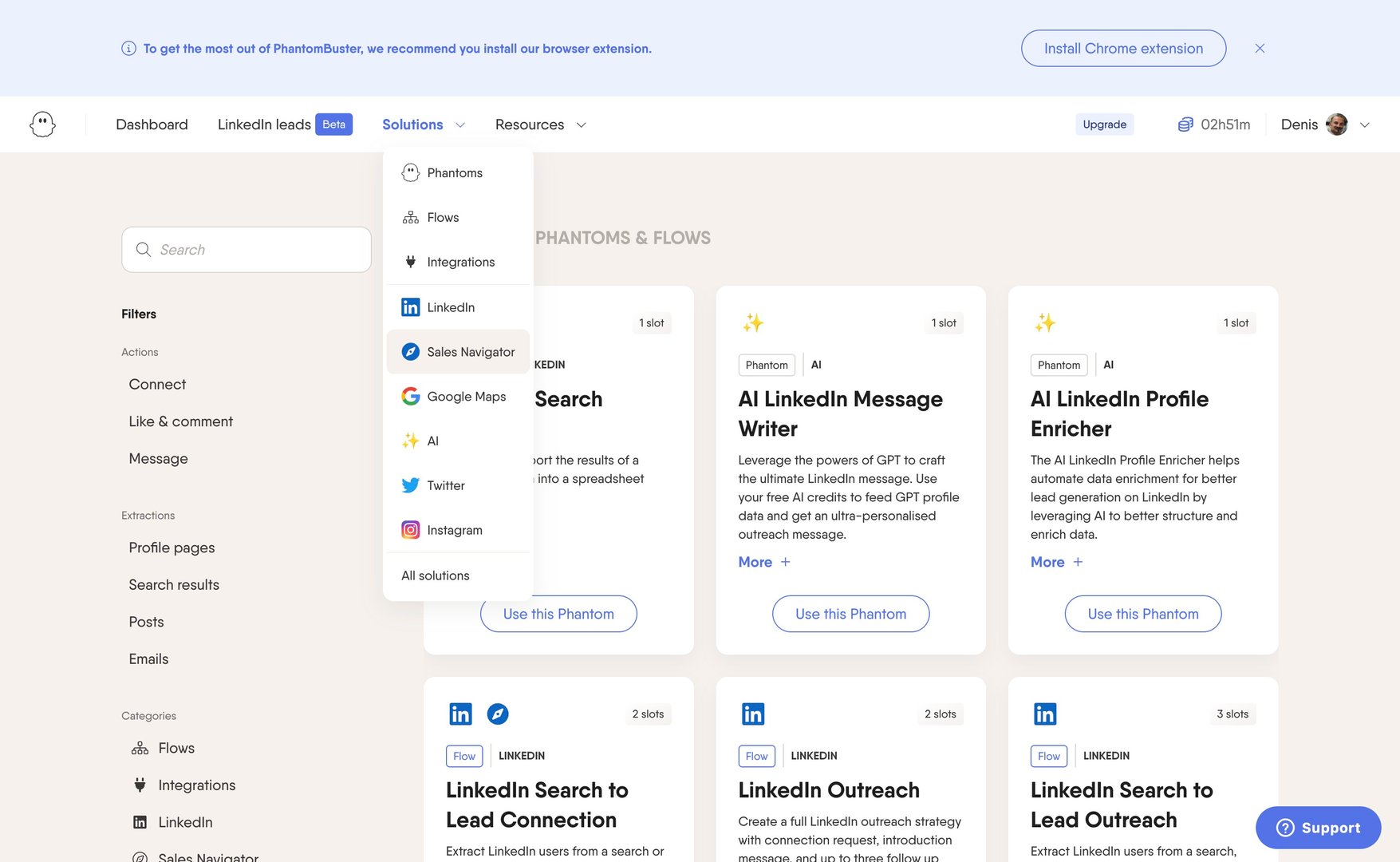Viewport: 1400px width, 862px height.
Task: Filter extractions by Emails
Action: (148, 658)
